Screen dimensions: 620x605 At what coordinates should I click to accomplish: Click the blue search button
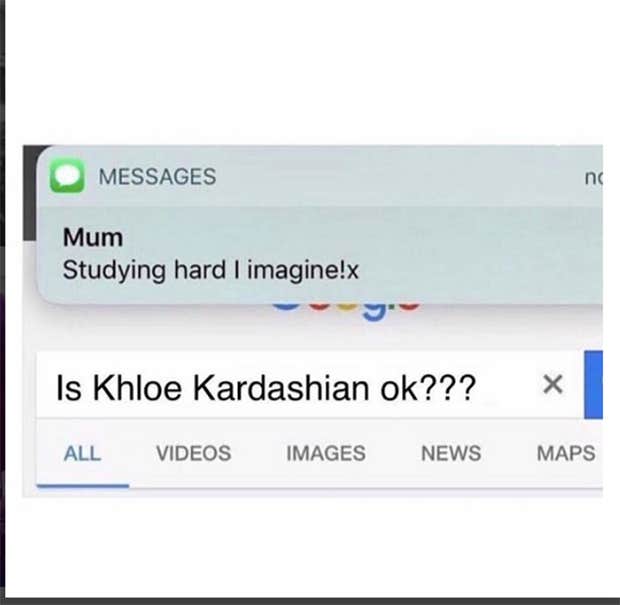[594, 384]
